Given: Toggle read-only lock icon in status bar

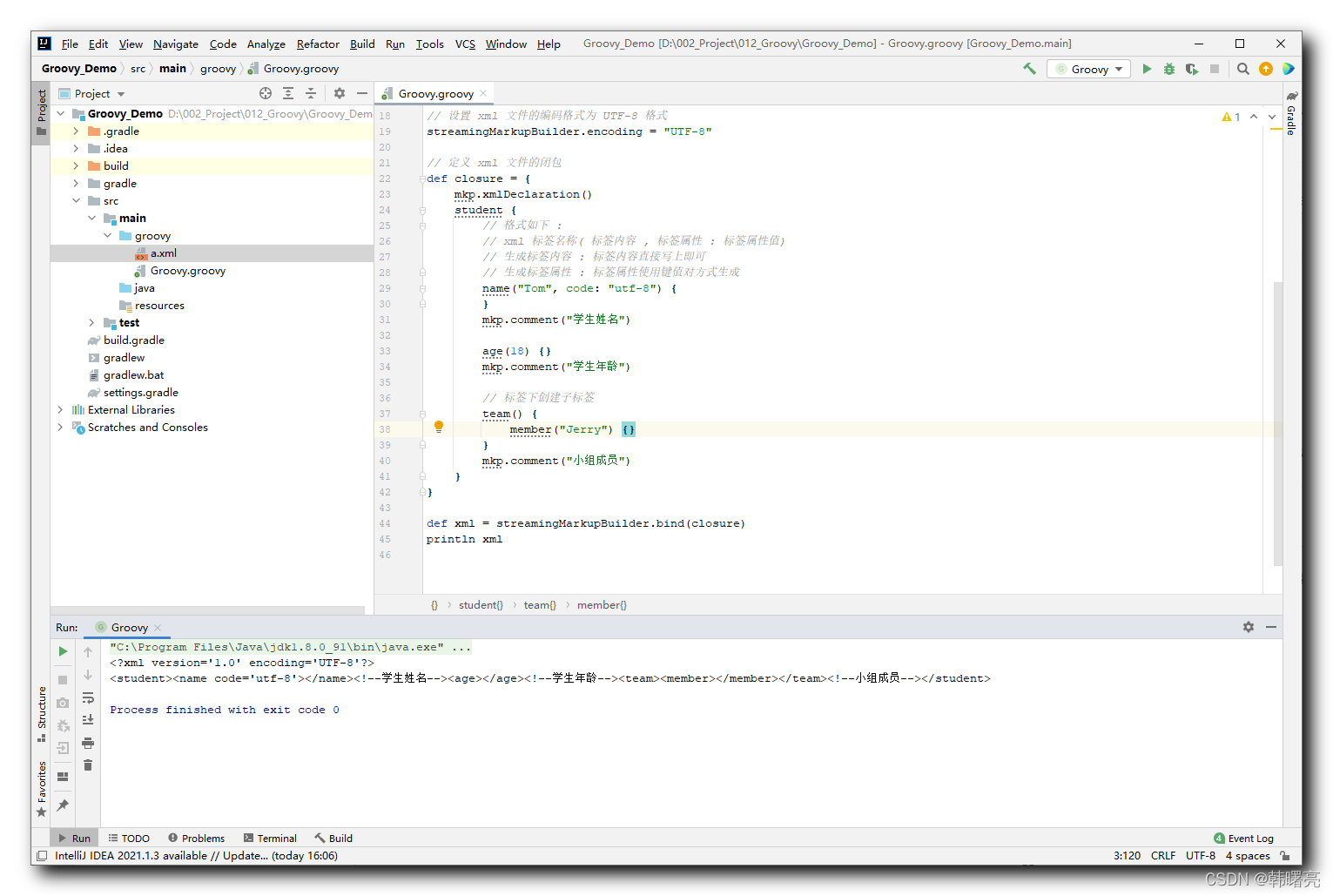Looking at the screenshot, I should click(1285, 856).
